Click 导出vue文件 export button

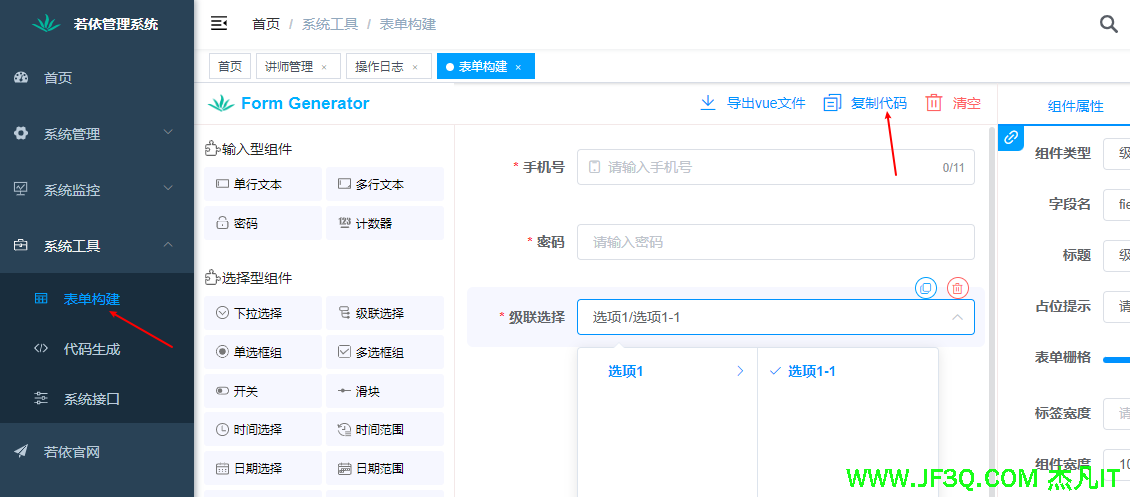752,102
